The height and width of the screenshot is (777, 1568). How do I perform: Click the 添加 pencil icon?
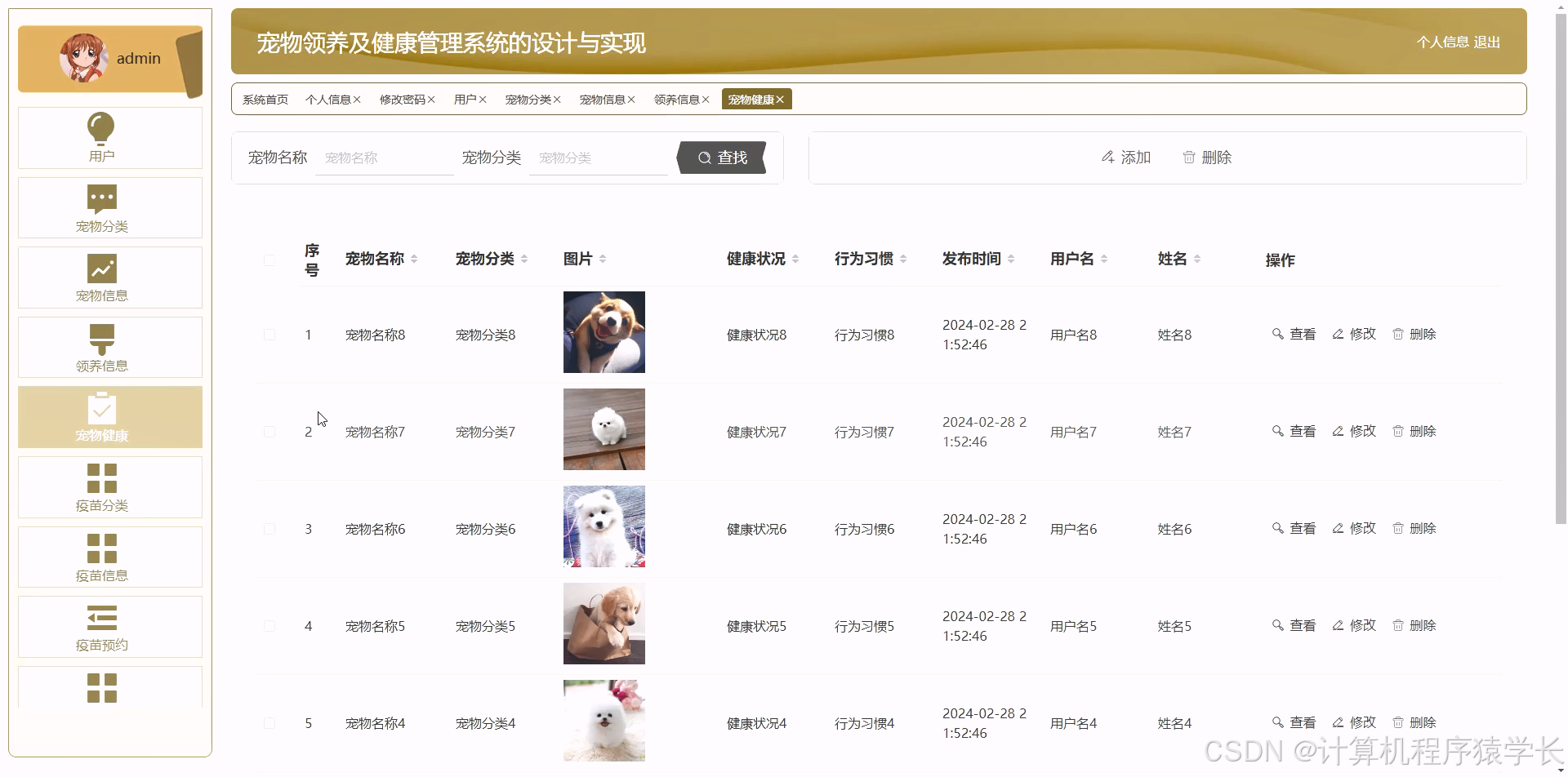click(x=1107, y=157)
